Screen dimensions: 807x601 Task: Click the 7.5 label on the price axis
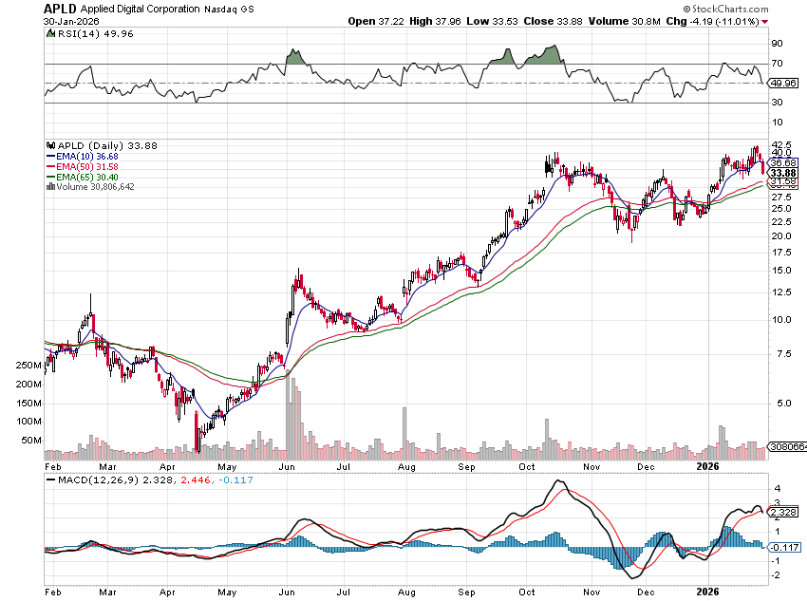pyautogui.click(x=781, y=354)
